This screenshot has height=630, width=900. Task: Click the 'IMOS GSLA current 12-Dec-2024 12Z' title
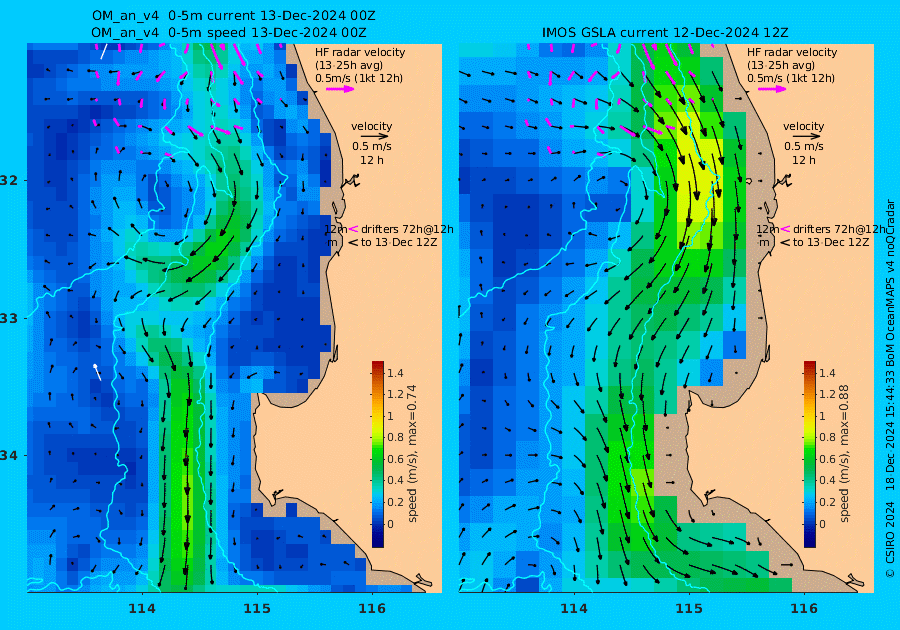click(x=665, y=33)
